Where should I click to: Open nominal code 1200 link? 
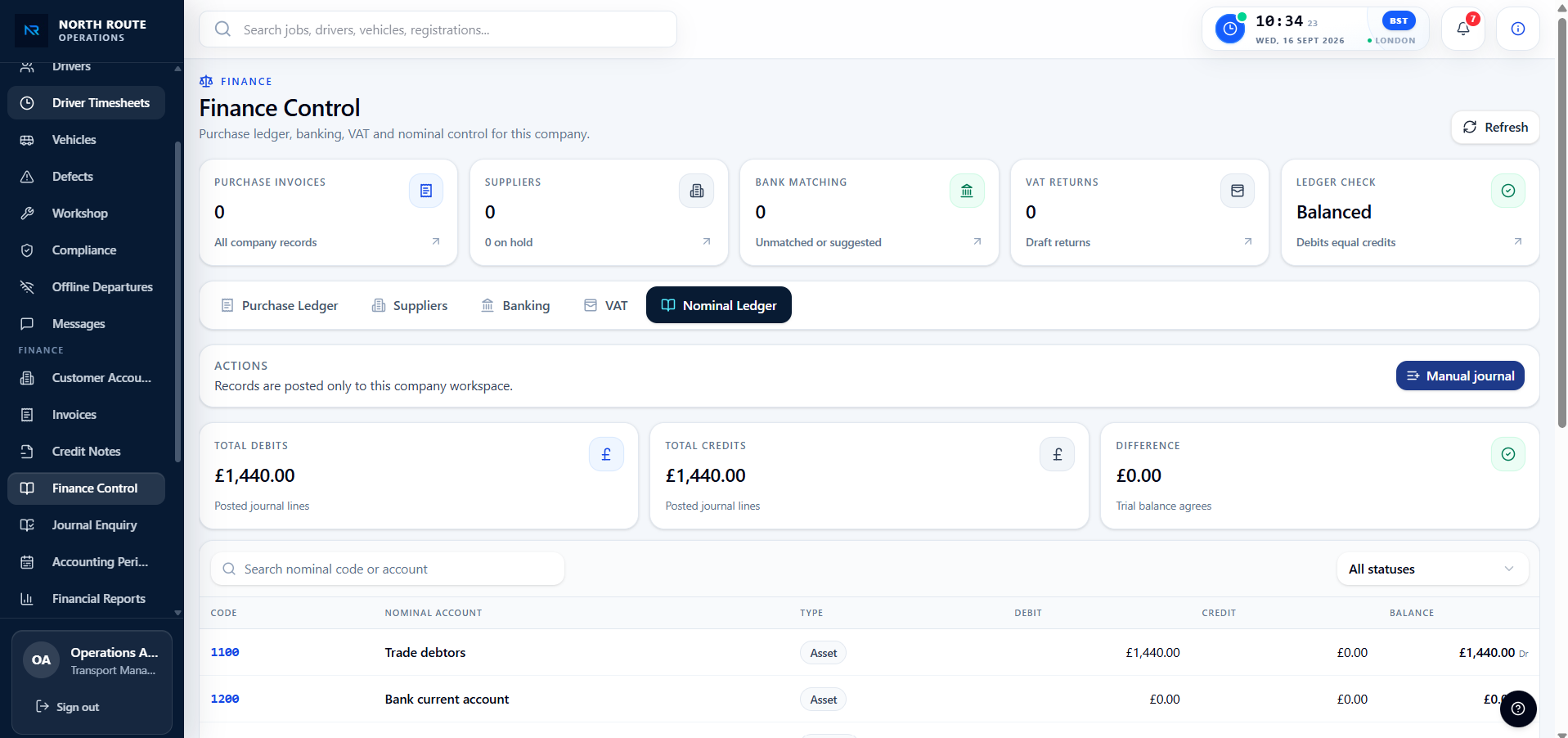pyautogui.click(x=225, y=699)
